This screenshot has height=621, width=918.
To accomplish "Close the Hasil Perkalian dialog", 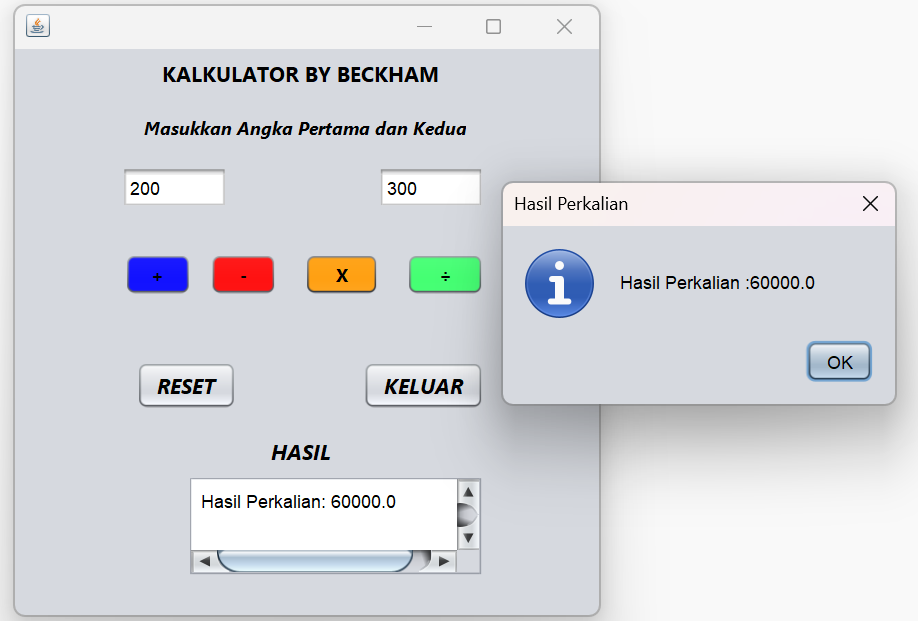I will [870, 204].
